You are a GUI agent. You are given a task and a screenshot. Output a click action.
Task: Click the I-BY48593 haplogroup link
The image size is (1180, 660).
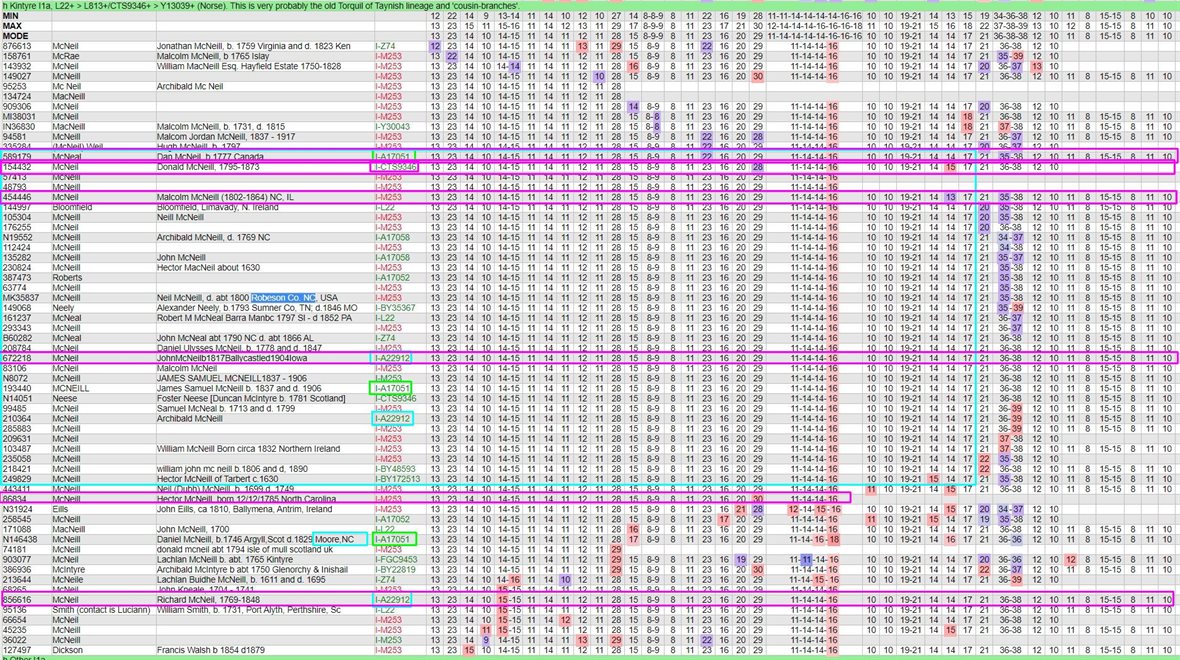click(395, 468)
